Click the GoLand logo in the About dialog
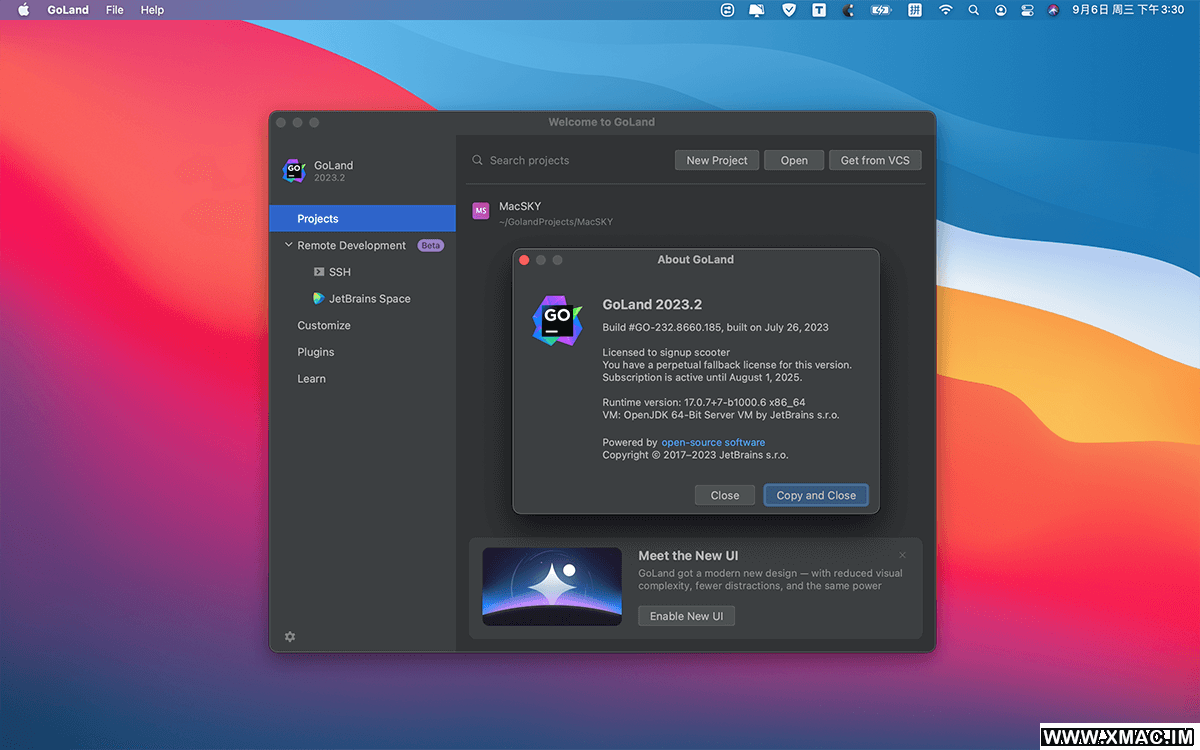 click(x=556, y=321)
